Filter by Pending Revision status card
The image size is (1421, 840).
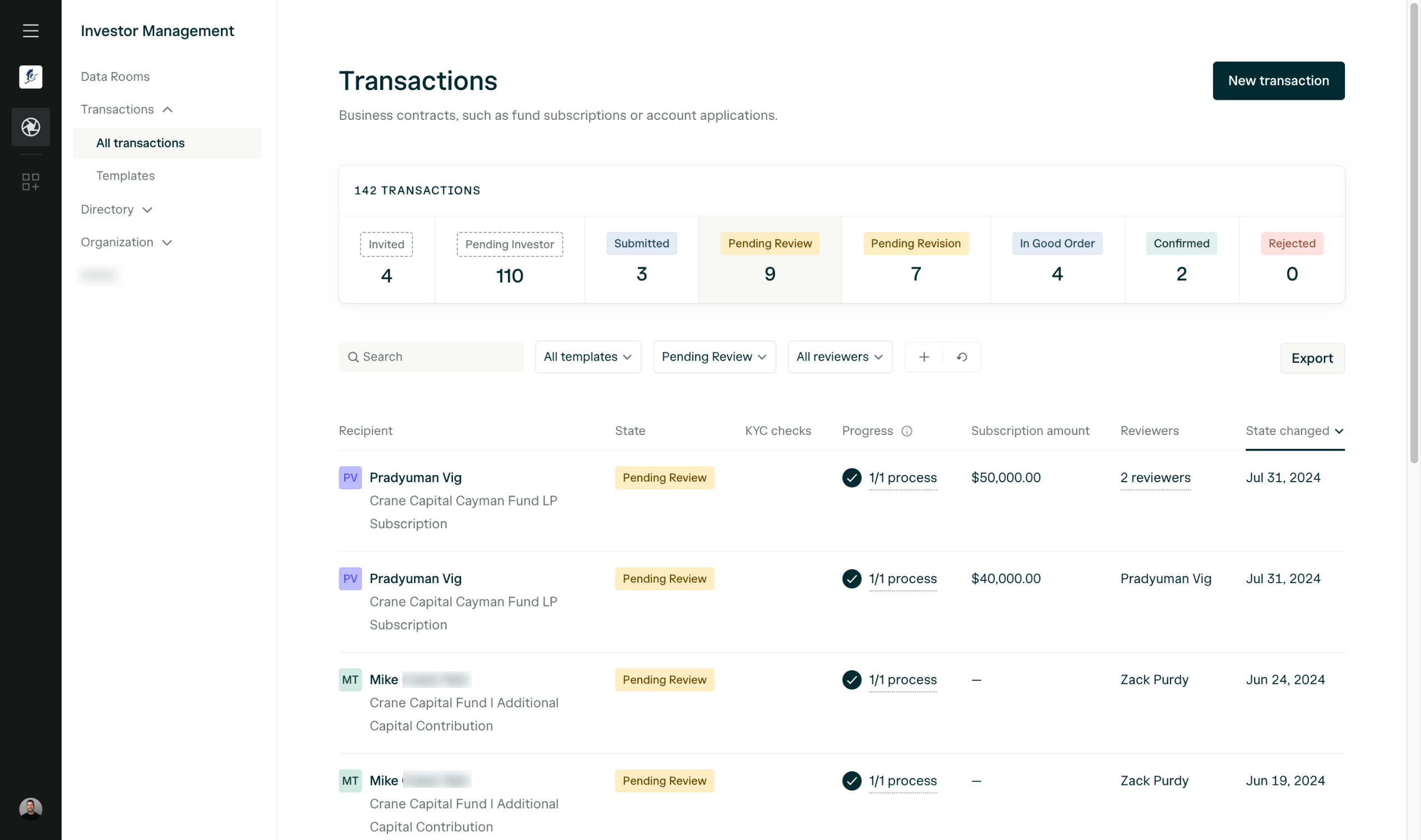click(x=915, y=260)
